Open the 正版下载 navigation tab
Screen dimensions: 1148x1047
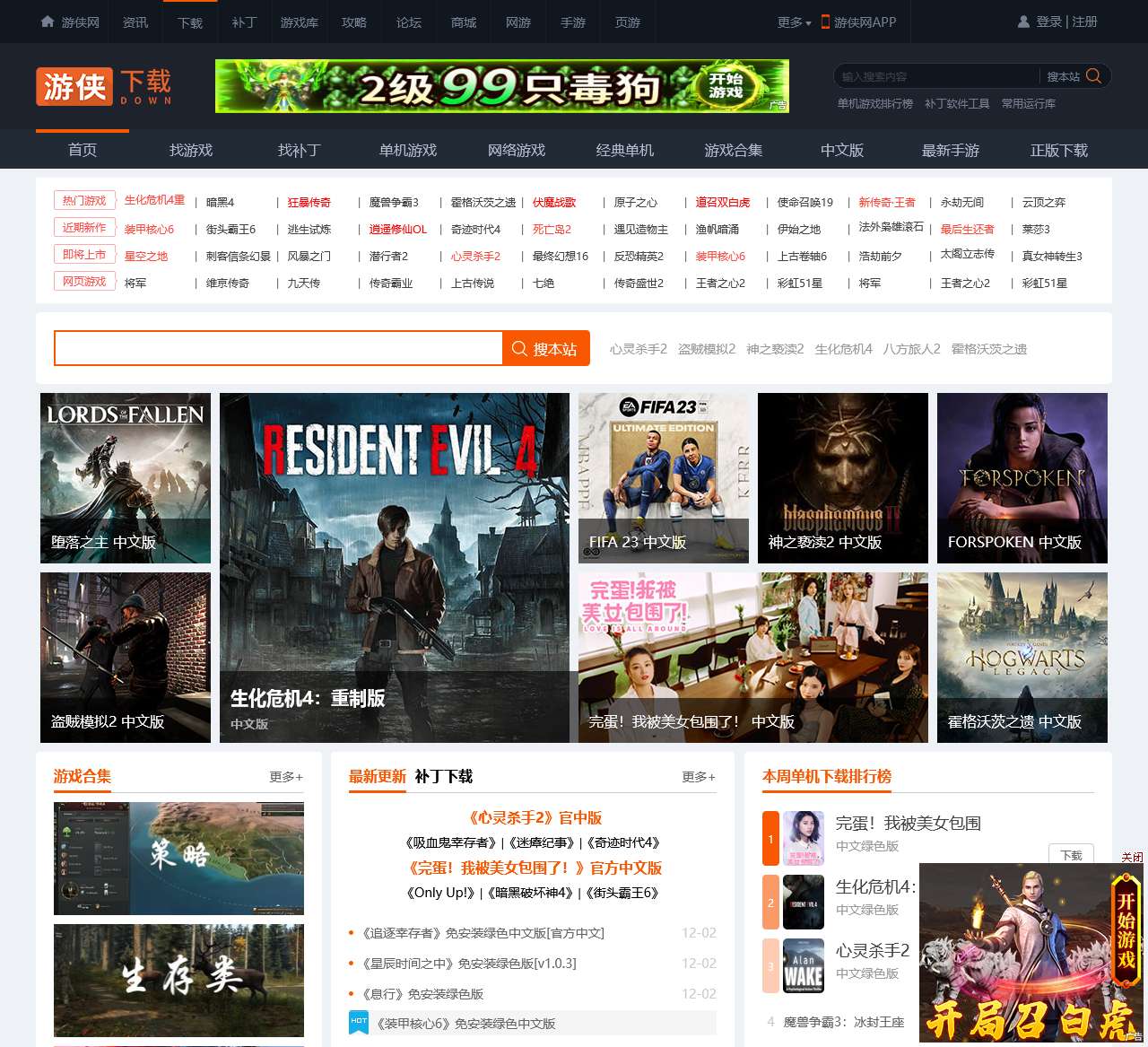(1059, 150)
